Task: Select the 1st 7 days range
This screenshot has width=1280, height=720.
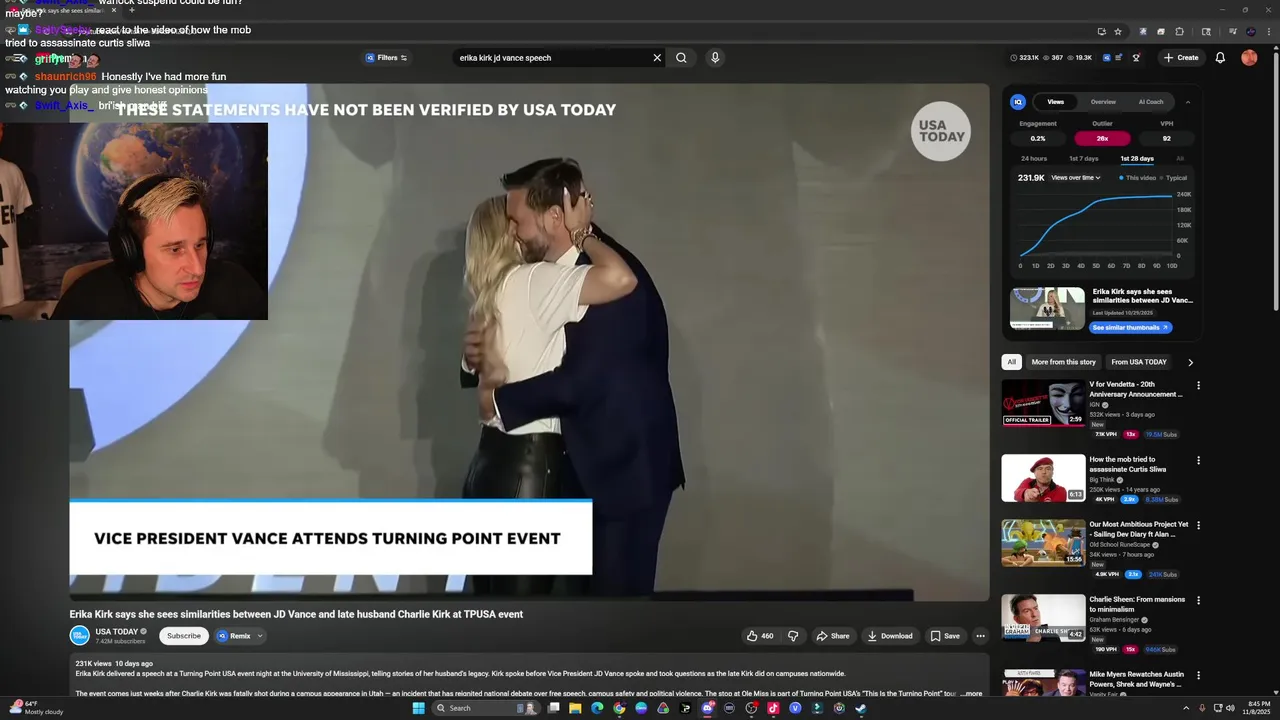Action: (x=1083, y=158)
